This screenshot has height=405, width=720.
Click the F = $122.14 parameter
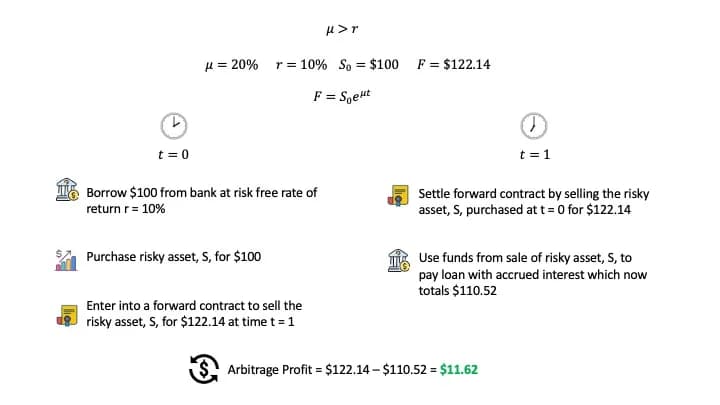454,64
